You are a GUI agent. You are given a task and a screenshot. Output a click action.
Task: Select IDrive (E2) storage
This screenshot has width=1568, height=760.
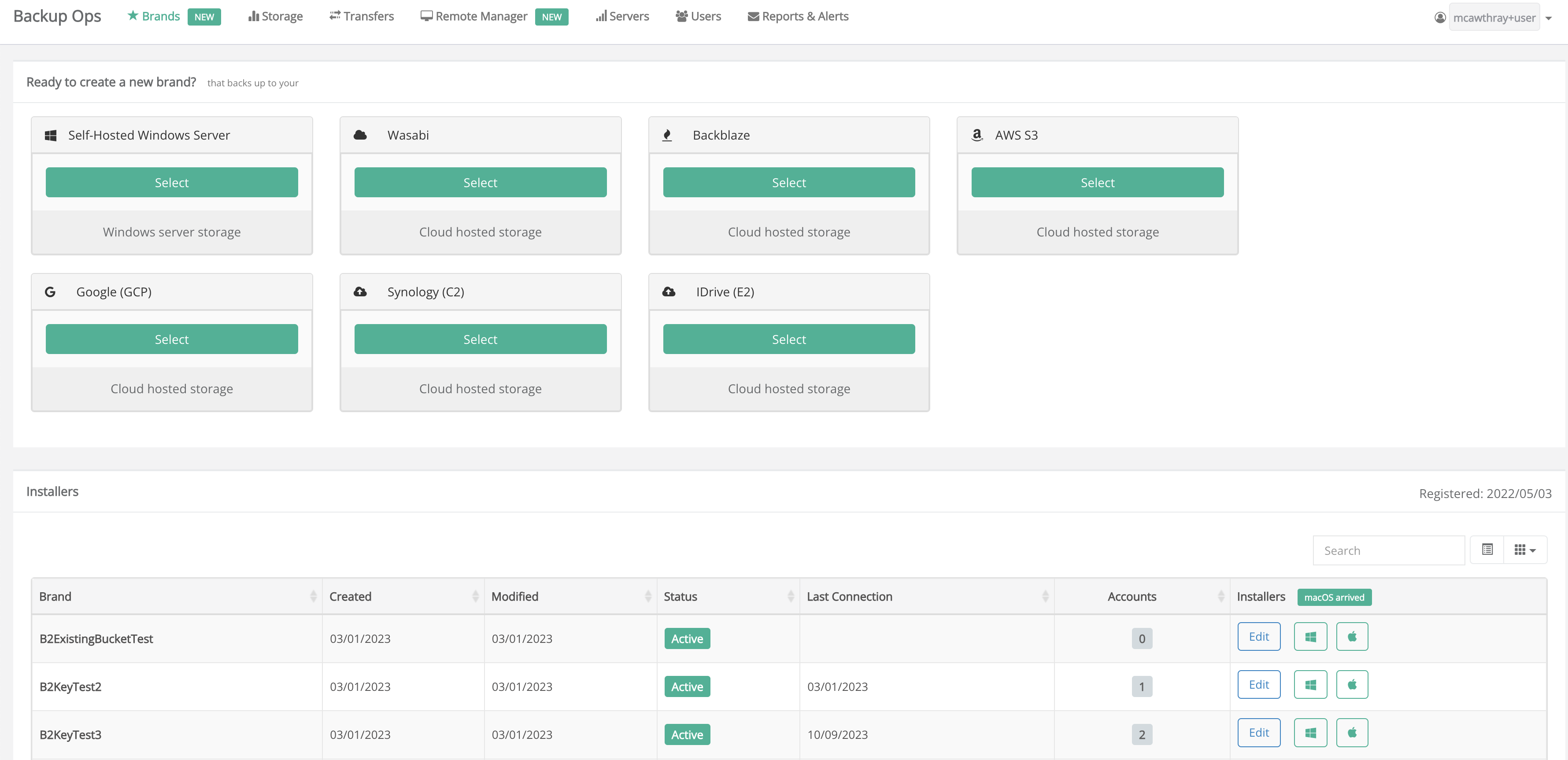789,339
